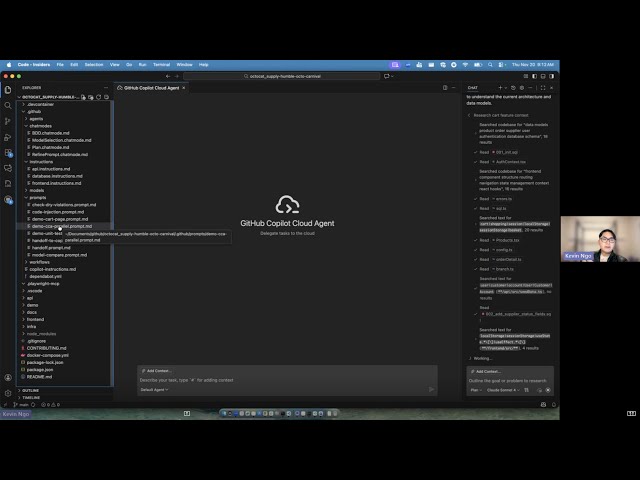Collapse the prompts folder
The width and height of the screenshot is (640, 480).
point(38,198)
